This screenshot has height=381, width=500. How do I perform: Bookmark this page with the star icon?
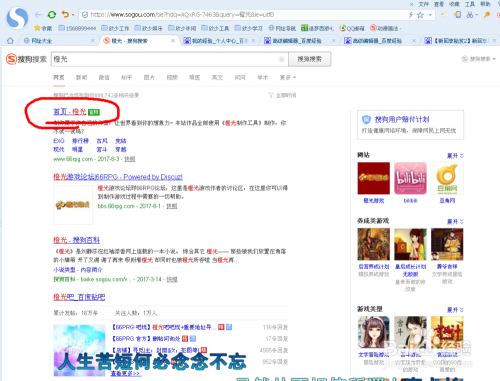420,15
